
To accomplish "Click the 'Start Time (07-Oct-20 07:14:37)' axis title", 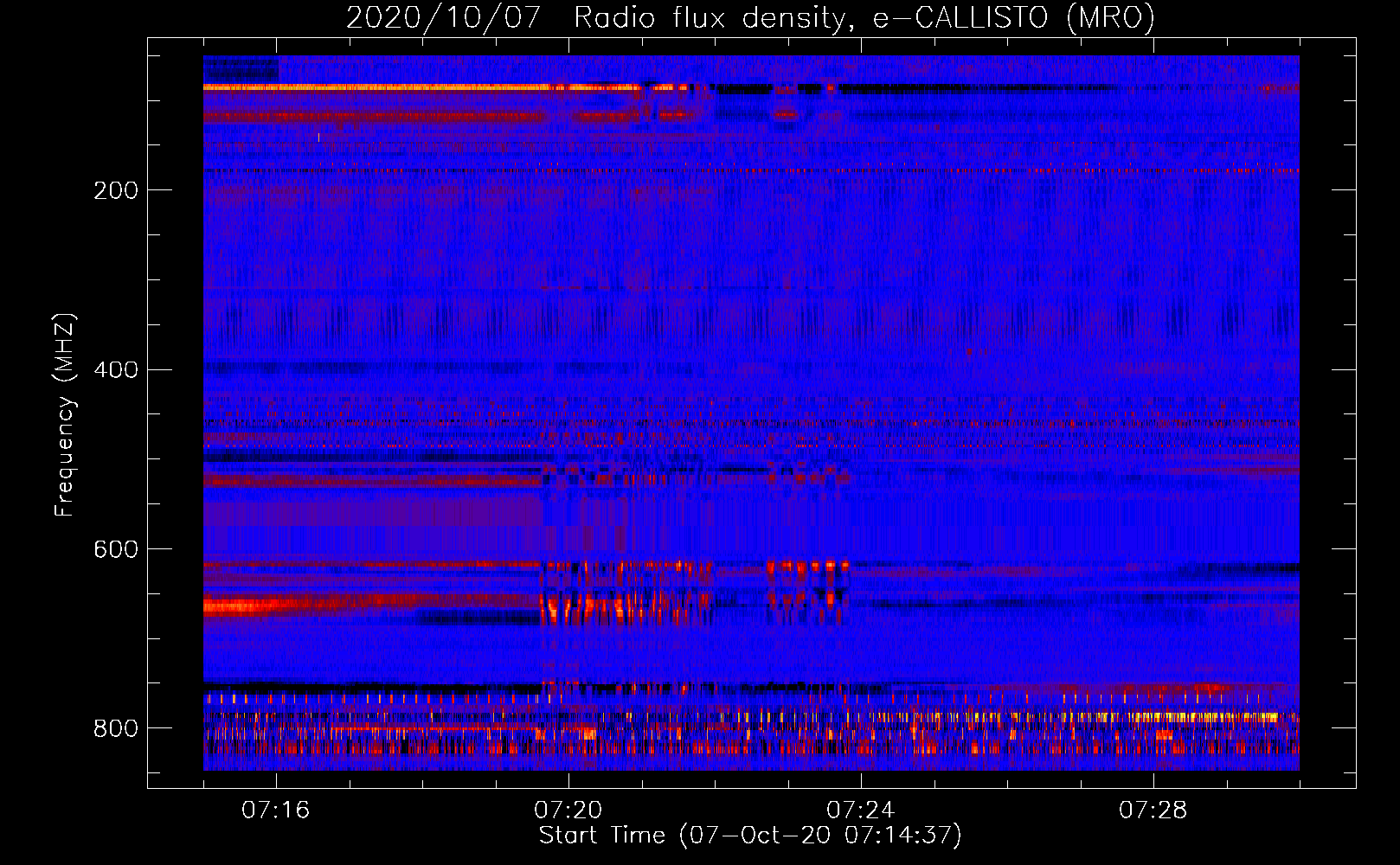I will click(750, 836).
